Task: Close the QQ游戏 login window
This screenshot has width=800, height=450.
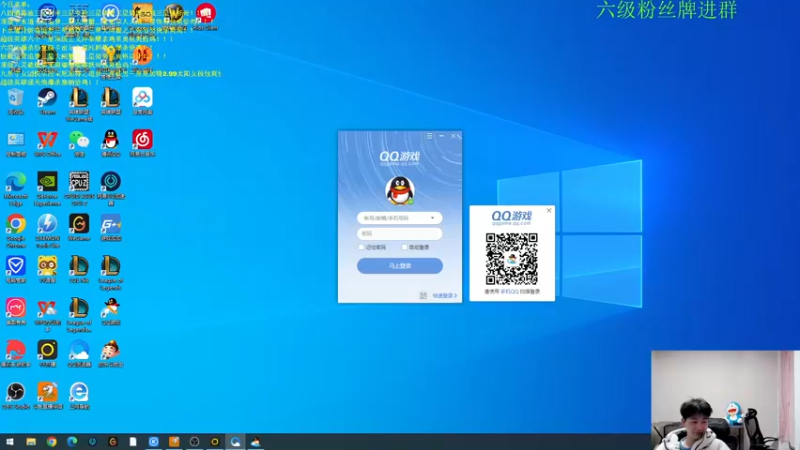Action: tap(454, 136)
